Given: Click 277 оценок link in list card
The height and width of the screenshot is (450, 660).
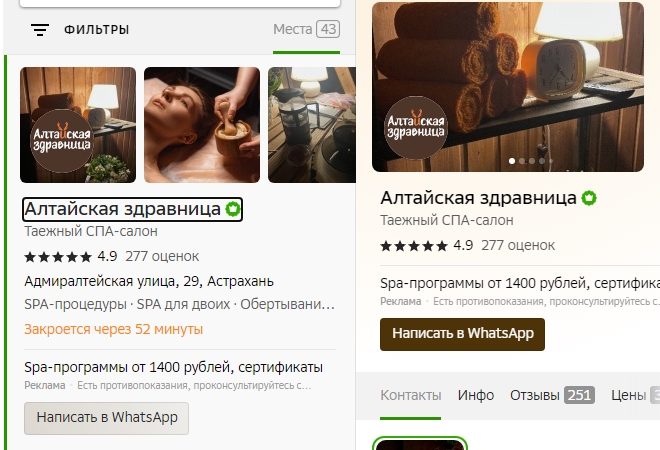Looking at the screenshot, I should 162,256.
